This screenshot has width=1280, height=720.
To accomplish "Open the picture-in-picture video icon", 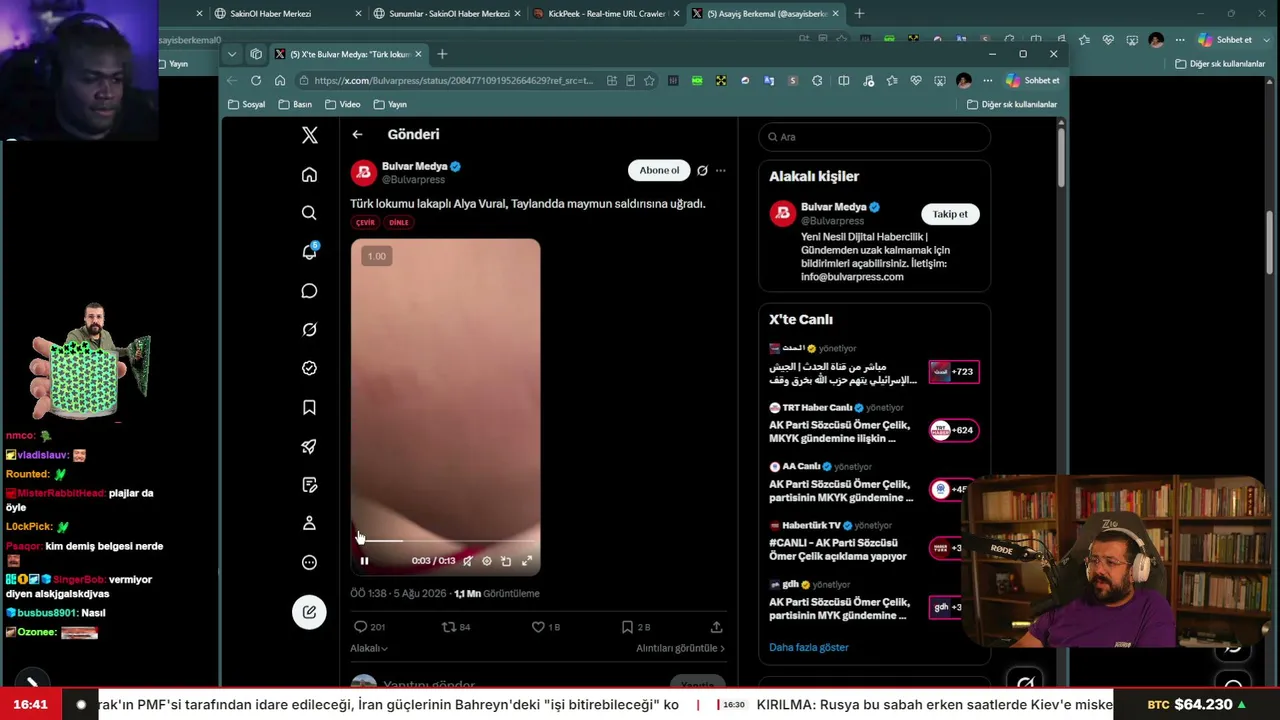I will [506, 561].
